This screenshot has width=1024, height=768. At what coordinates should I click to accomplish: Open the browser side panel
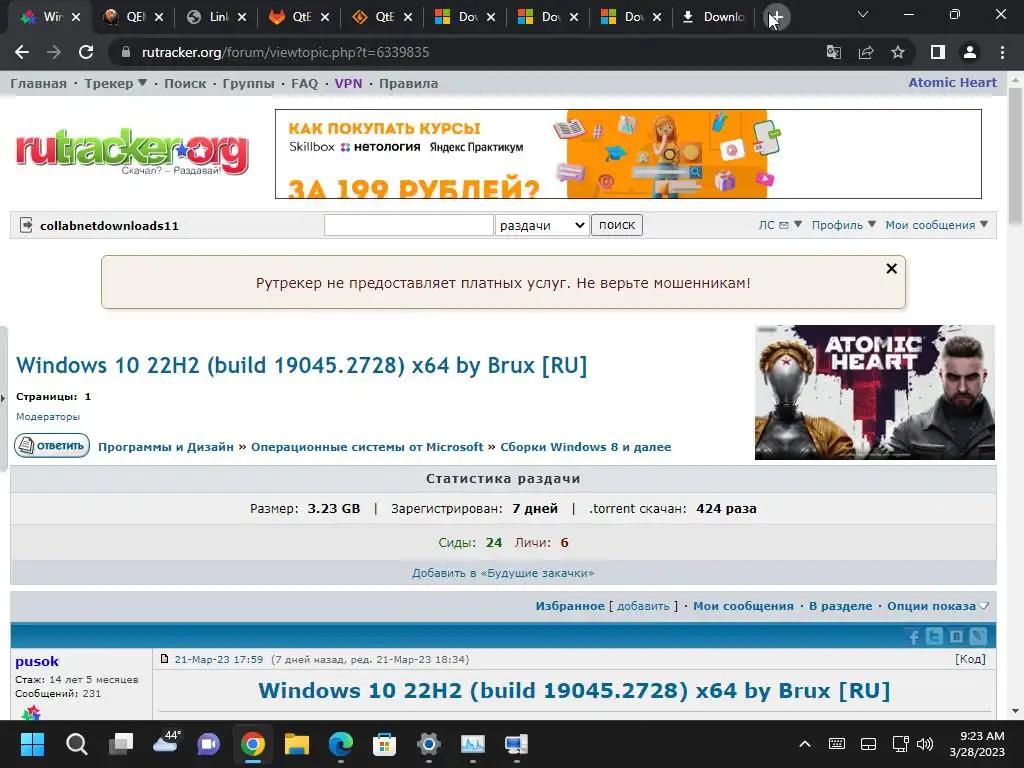coord(938,52)
